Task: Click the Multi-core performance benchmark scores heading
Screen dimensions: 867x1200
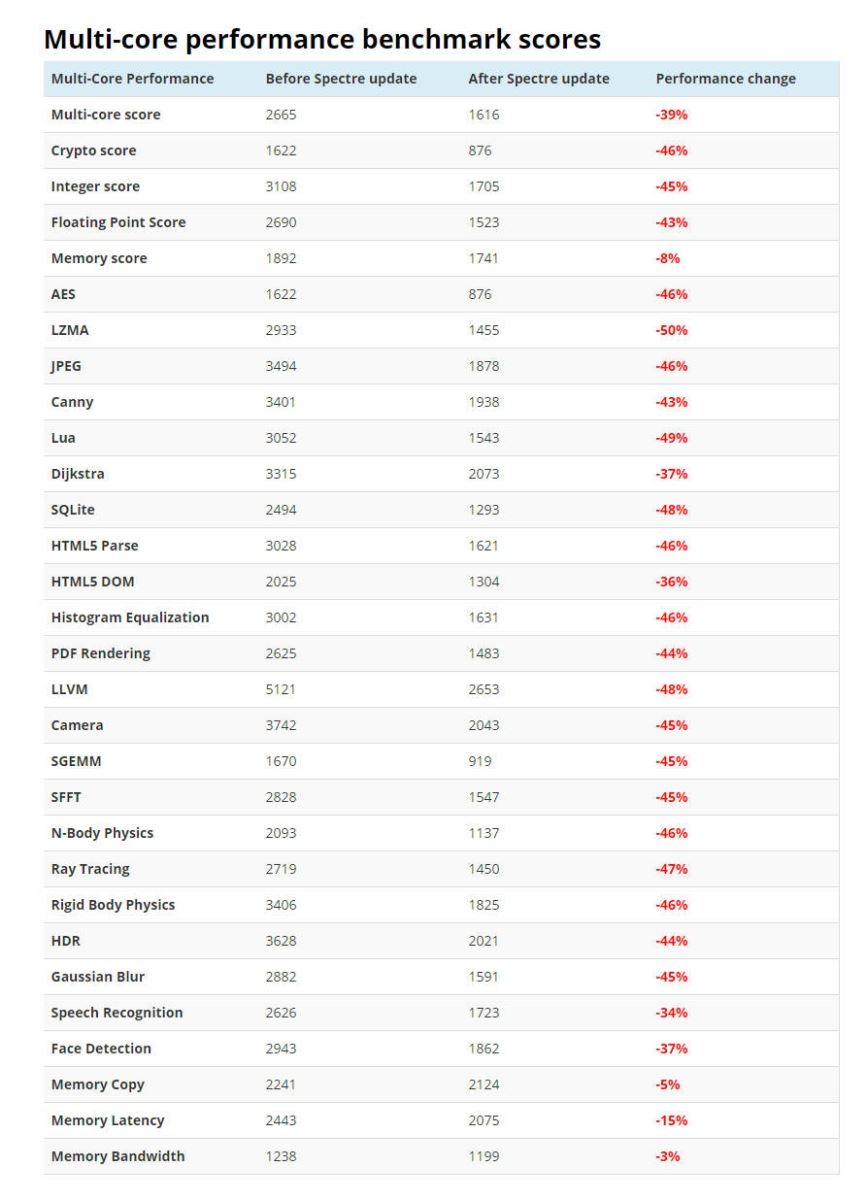Action: point(323,39)
